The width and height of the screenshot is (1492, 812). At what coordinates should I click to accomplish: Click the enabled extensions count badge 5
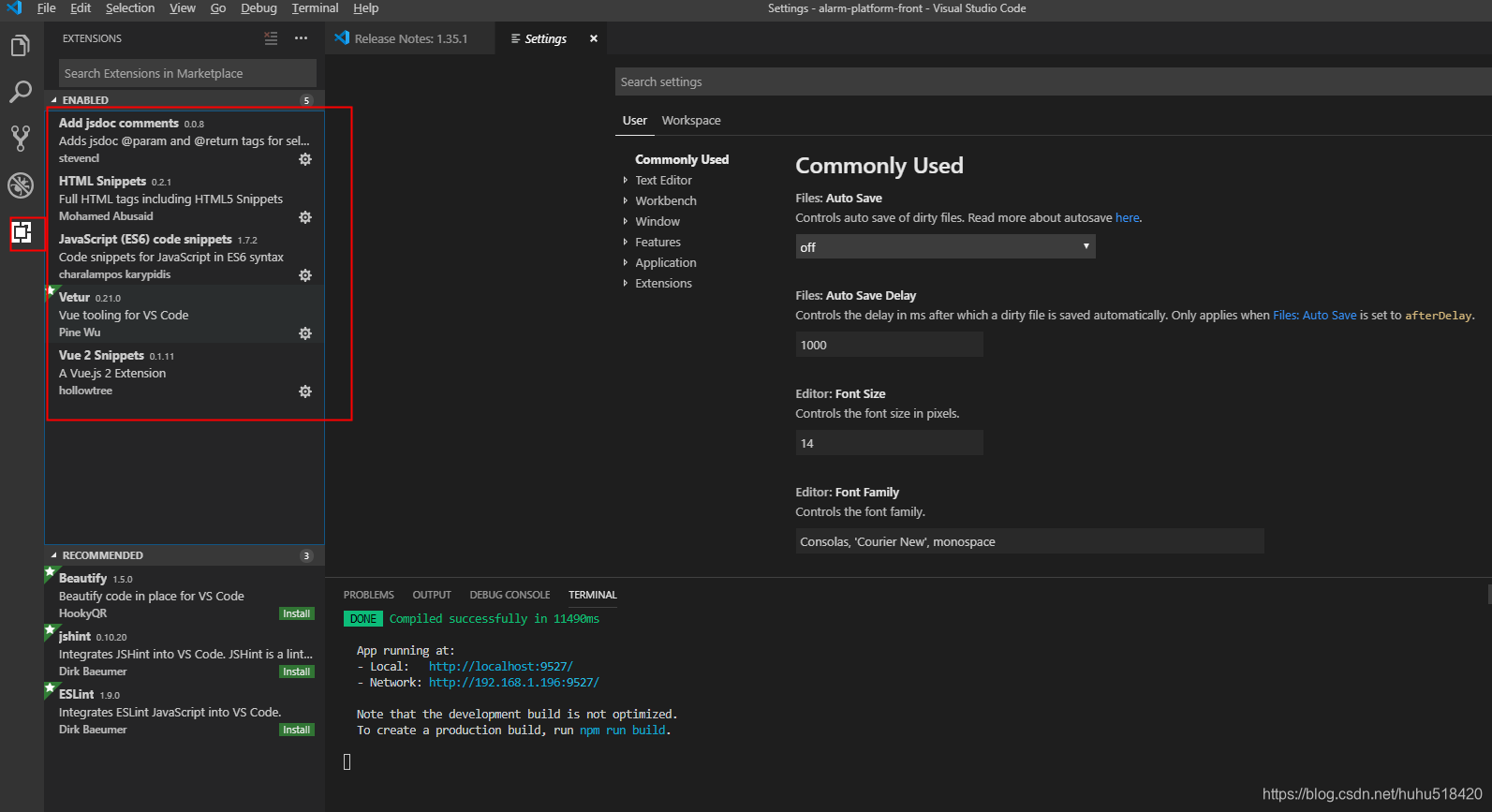point(306,100)
